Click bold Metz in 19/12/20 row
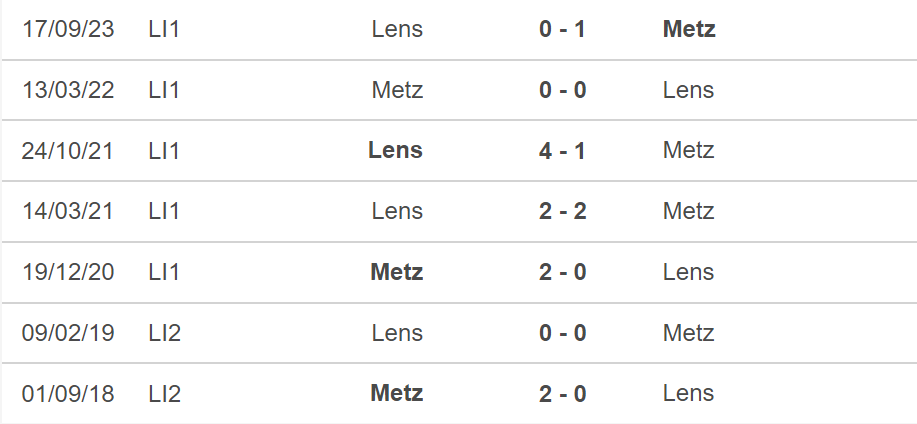Image resolution: width=917 pixels, height=424 pixels. coord(397,272)
